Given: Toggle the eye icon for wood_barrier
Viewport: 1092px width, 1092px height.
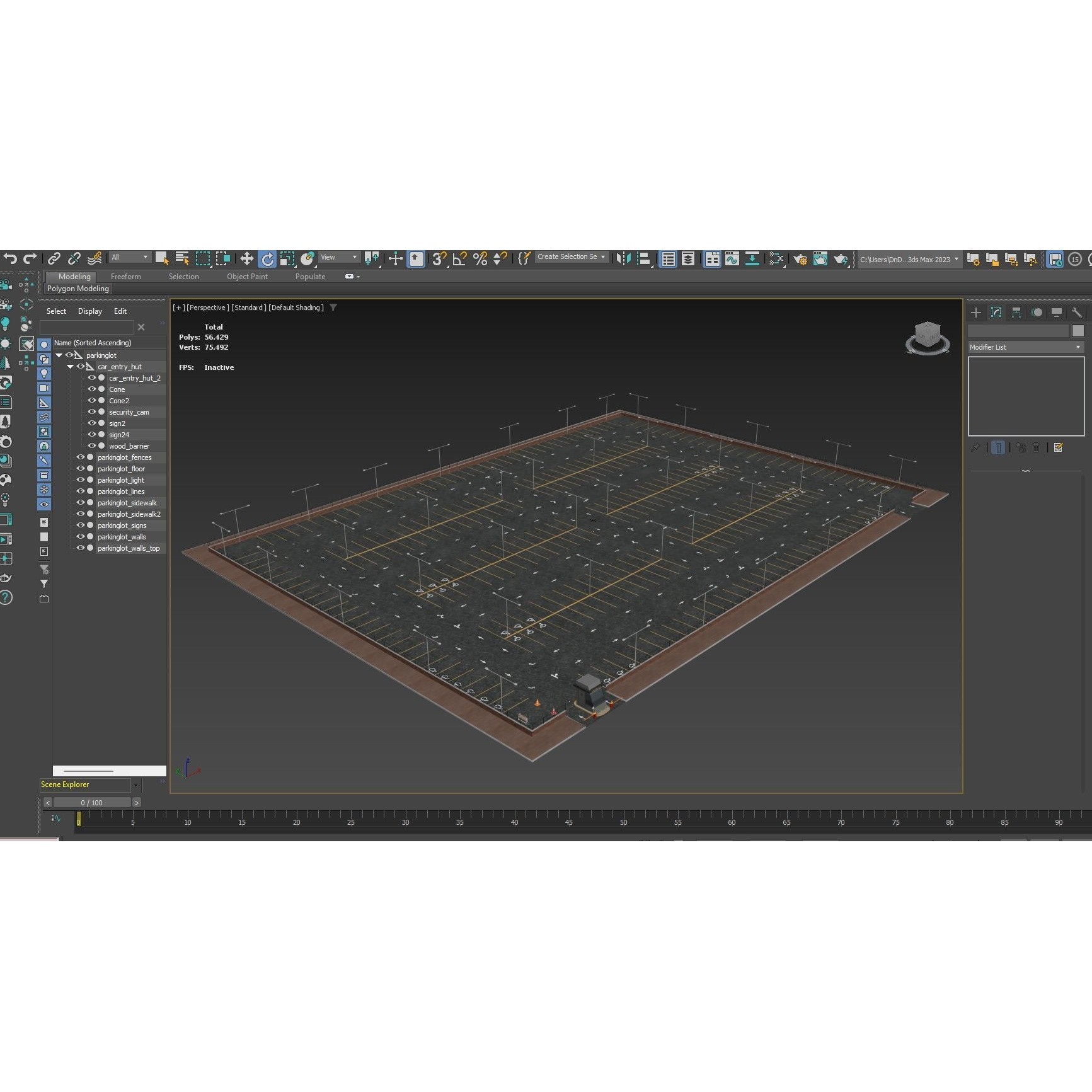Looking at the screenshot, I should point(91,445).
